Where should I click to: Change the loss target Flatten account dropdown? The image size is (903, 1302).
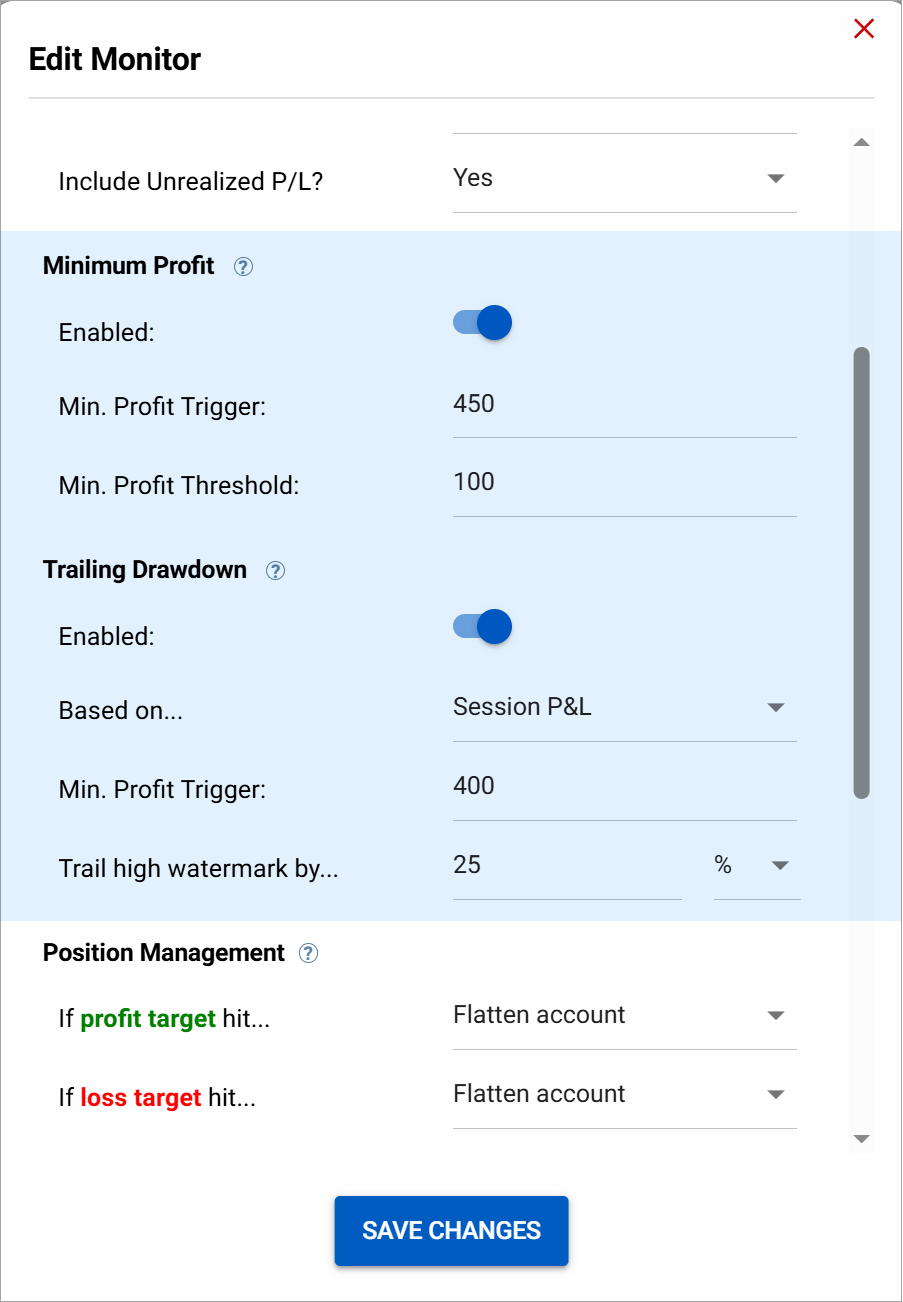(x=776, y=1094)
